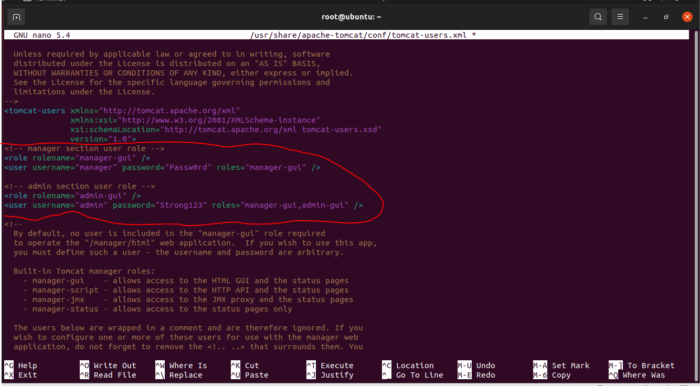This screenshot has height=386, width=700.
Task: Click the ^J Justify shortcut
Action: click(x=330, y=375)
